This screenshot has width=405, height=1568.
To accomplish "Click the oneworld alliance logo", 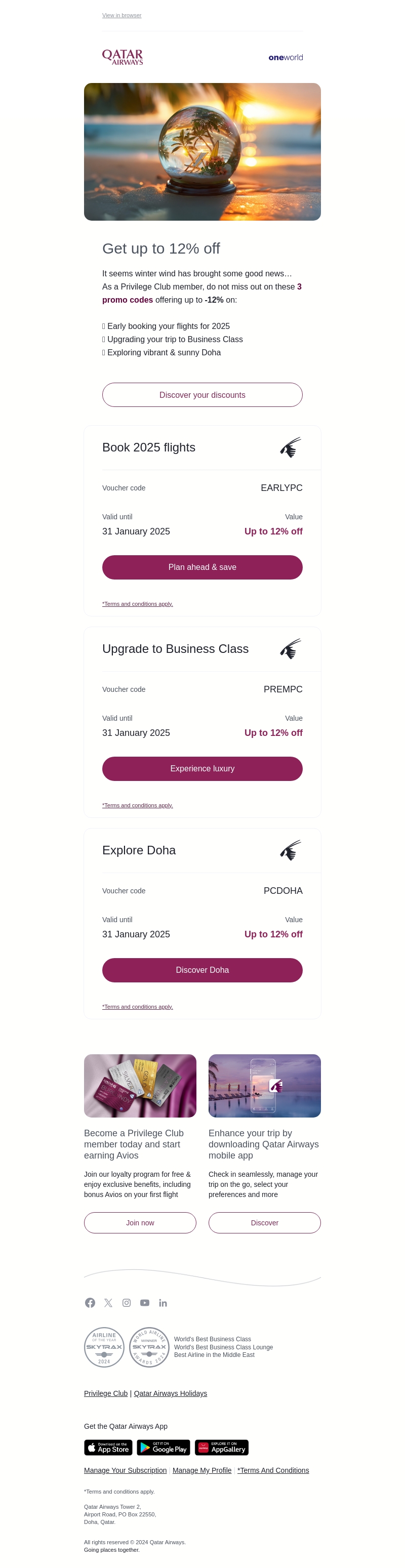I will coord(286,58).
